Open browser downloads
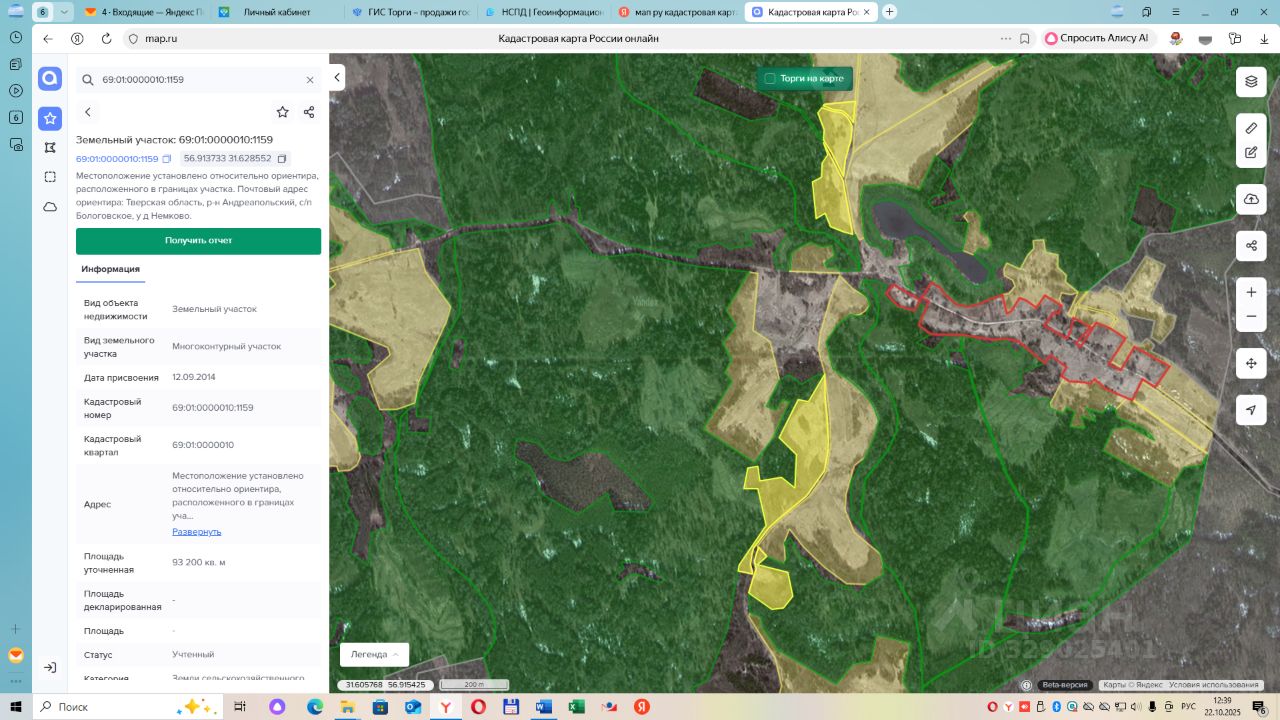 point(1264,38)
